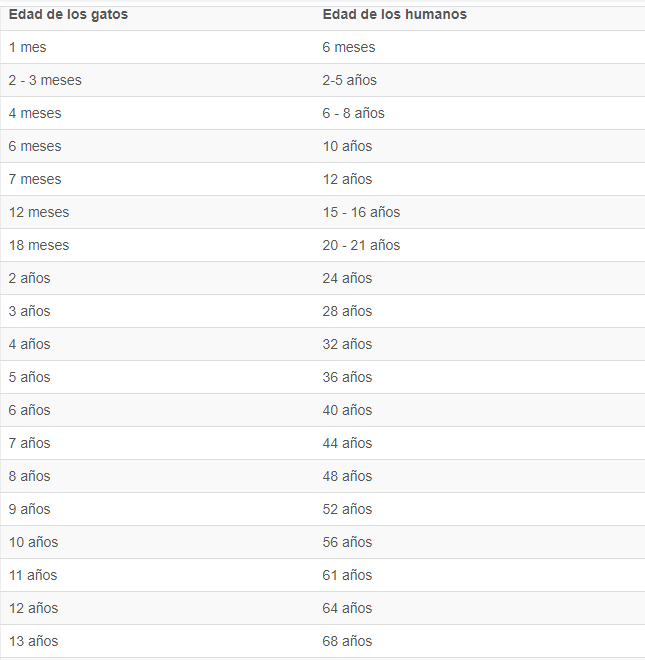This screenshot has height=660, width=645.
Task: Select the '28 años' cell
Action: coord(347,311)
